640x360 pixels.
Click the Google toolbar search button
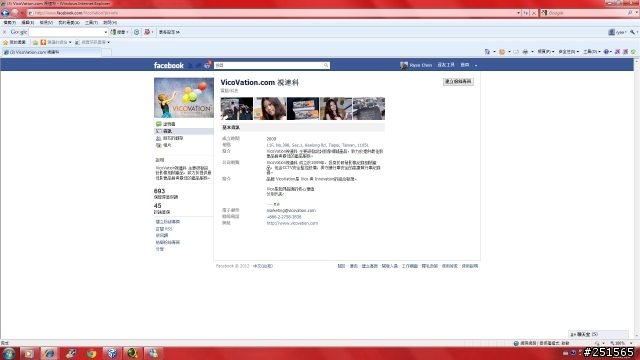(119, 32)
